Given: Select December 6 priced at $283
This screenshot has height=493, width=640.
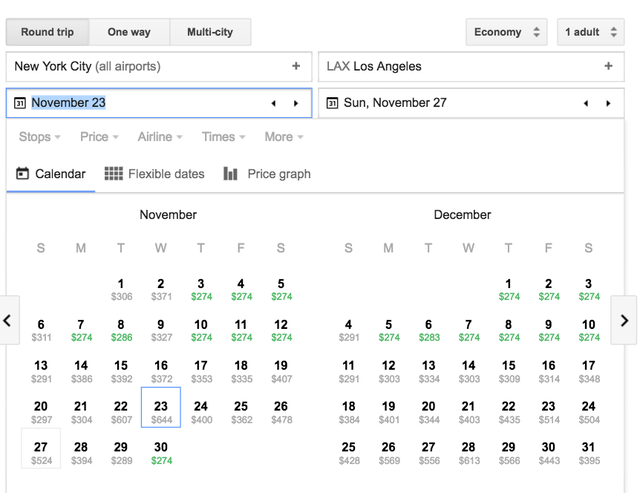Looking at the screenshot, I should click(428, 330).
